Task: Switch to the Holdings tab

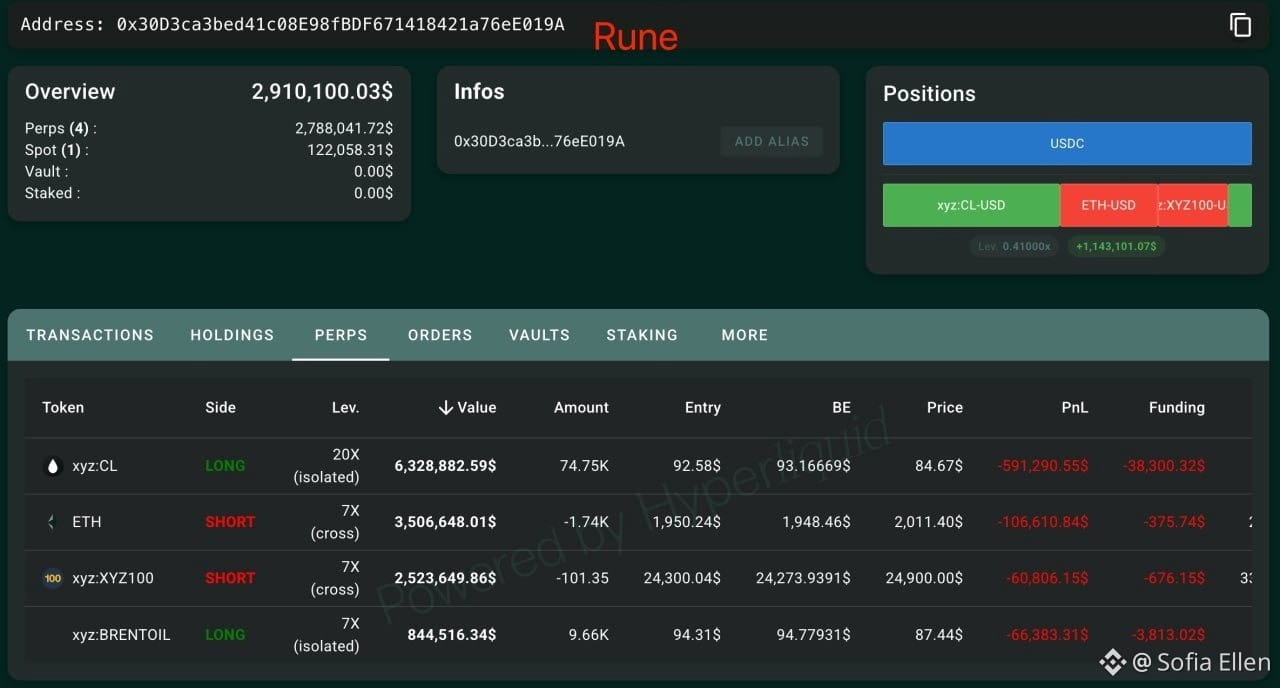Action: 232,335
